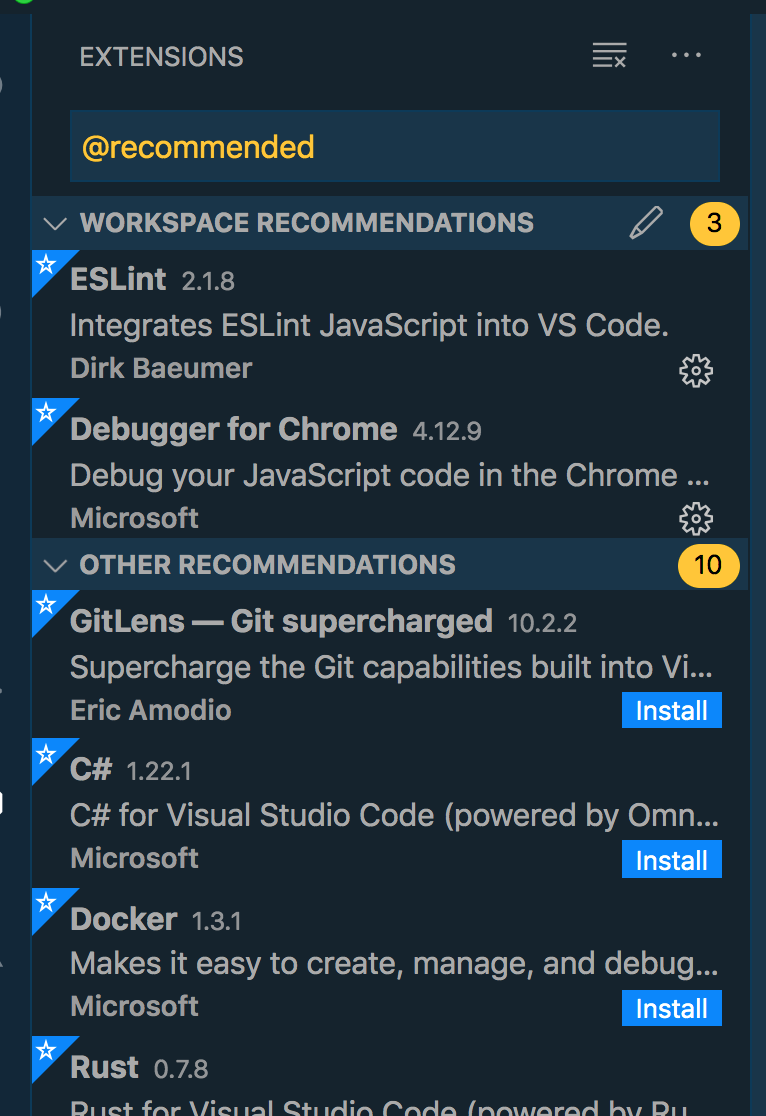
Task: Collapse the OTHER RECOMMENDATIONS section
Action: [57, 565]
